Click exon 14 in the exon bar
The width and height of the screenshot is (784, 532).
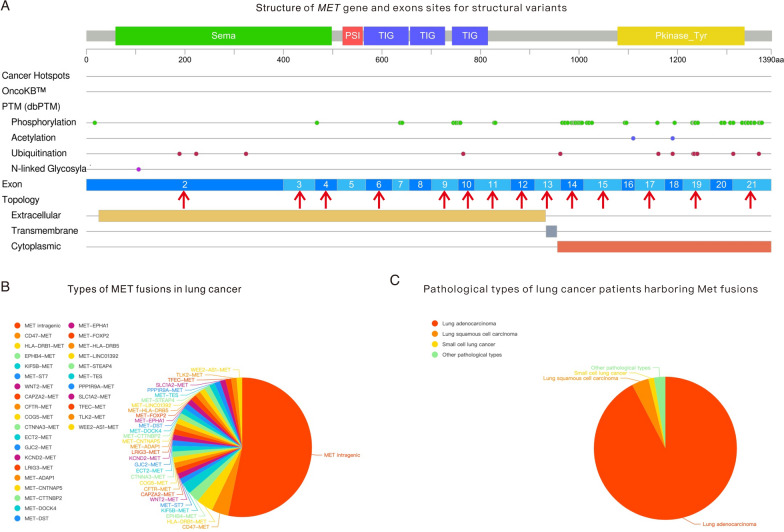pyautogui.click(x=572, y=185)
